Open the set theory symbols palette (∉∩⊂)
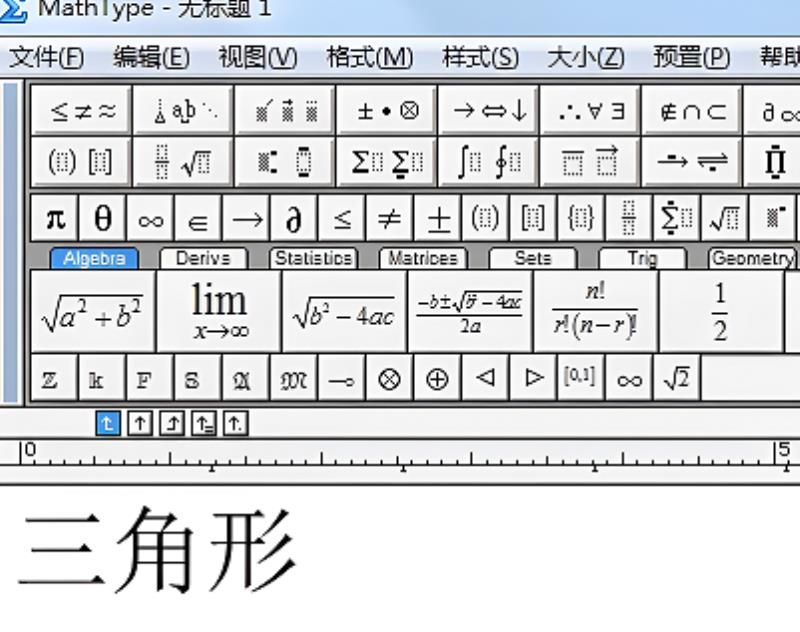Viewport: 800px width, 632px height. coord(691,110)
